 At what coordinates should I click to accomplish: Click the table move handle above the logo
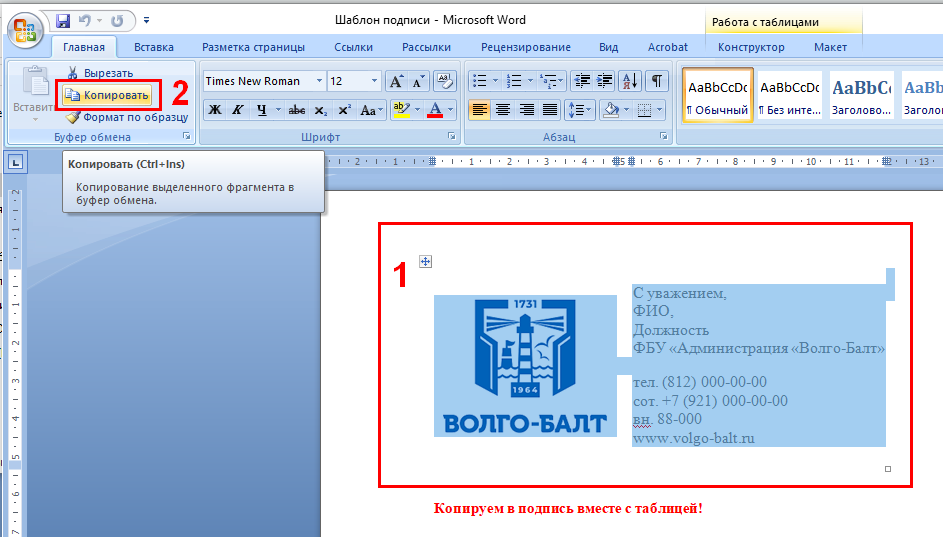click(x=425, y=261)
